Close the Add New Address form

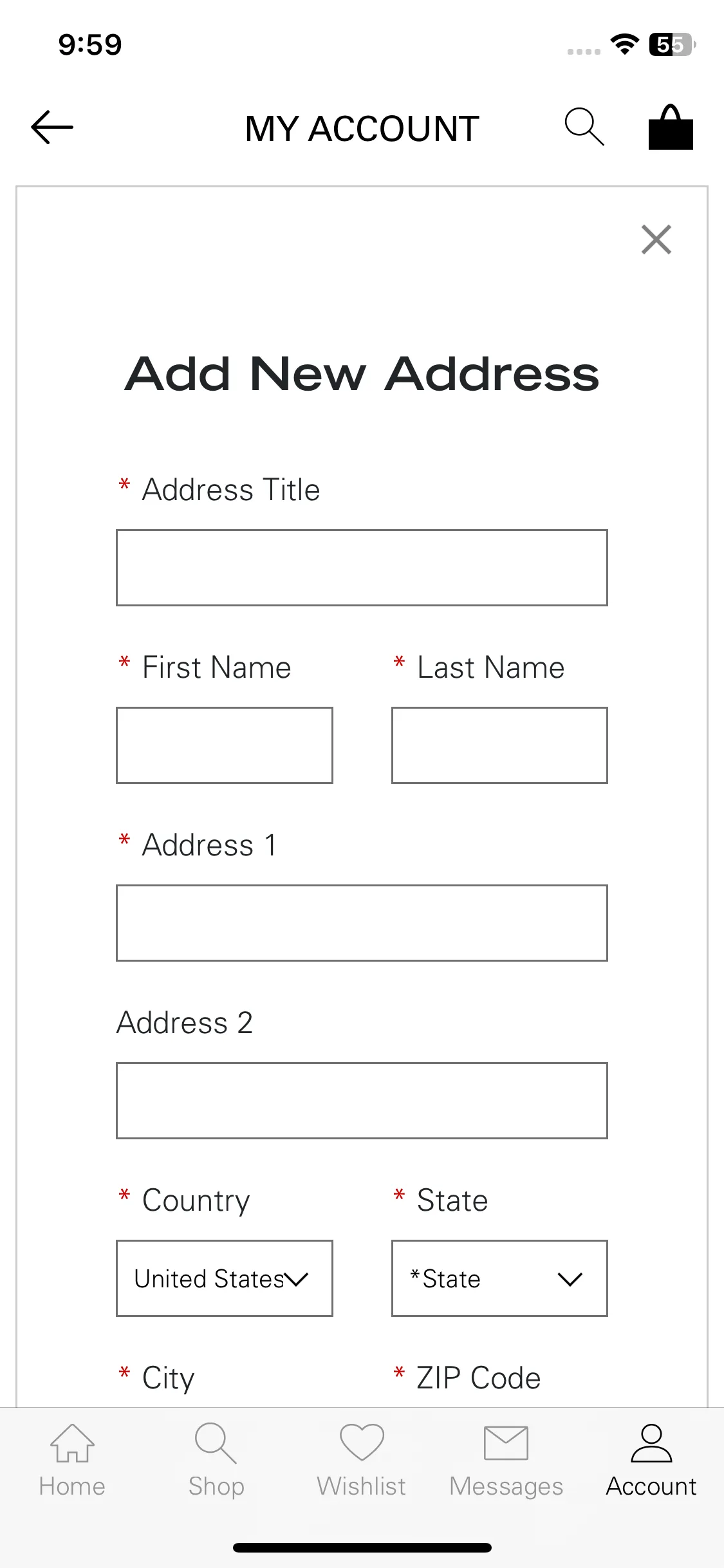656,239
